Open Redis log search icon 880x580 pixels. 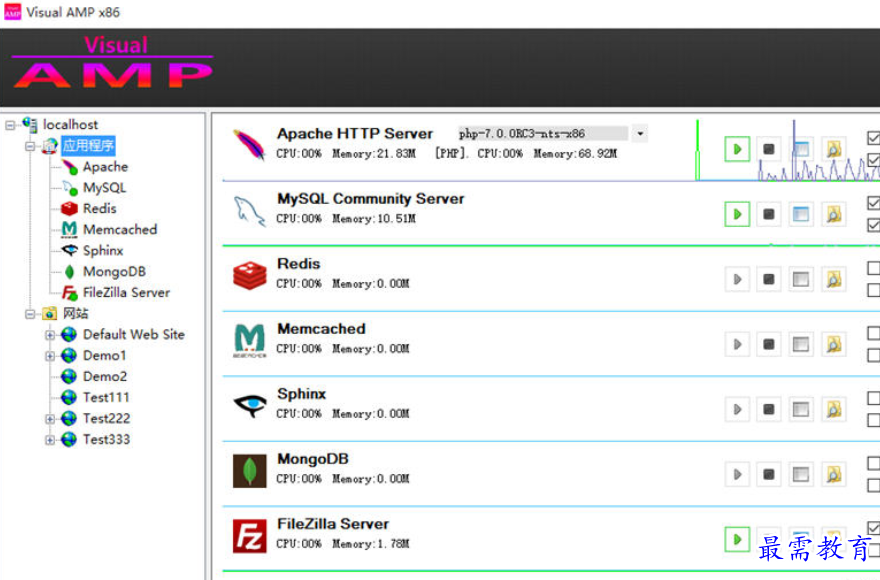coord(833,279)
